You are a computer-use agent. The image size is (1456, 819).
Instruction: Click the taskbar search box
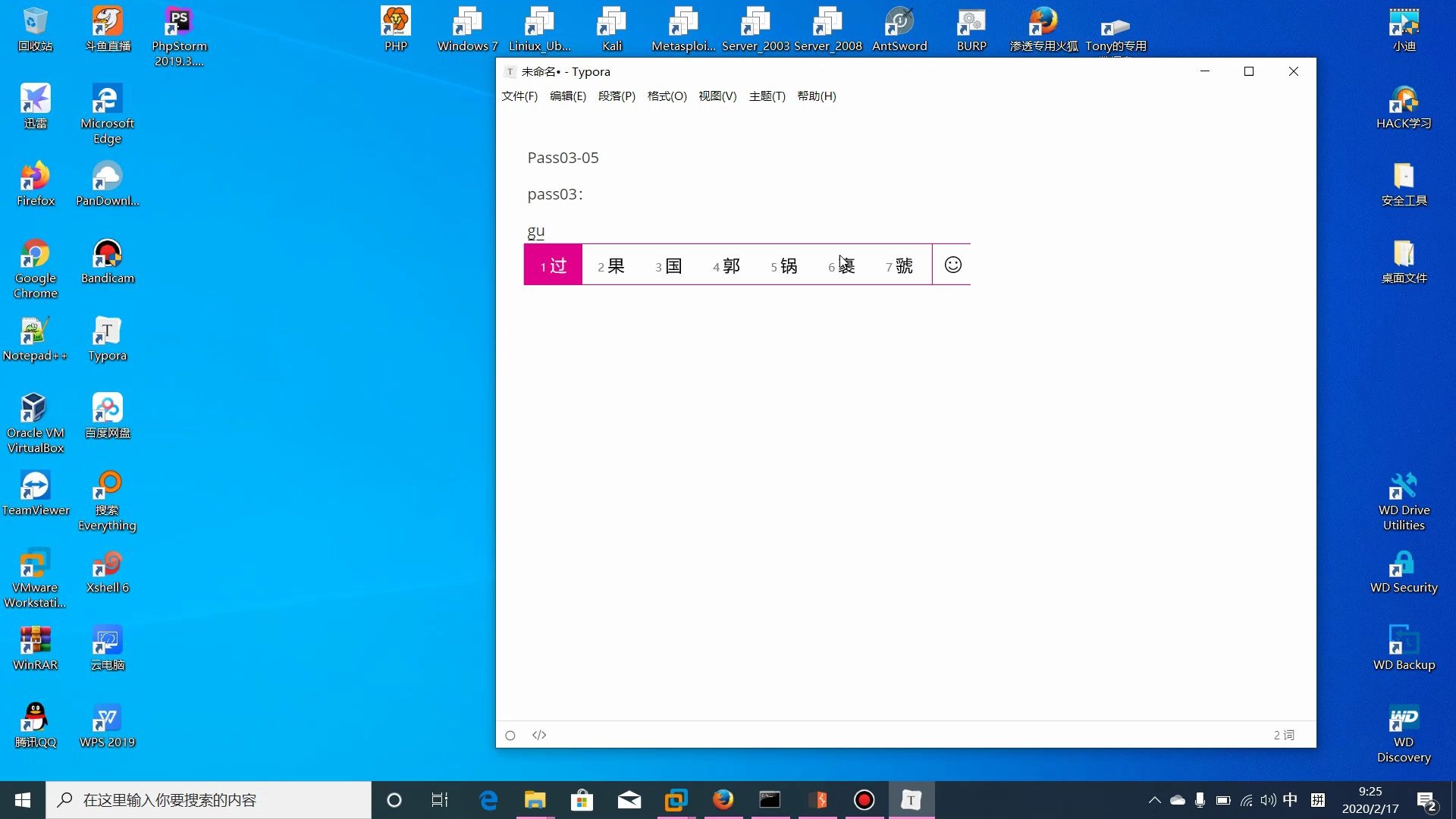[209, 800]
